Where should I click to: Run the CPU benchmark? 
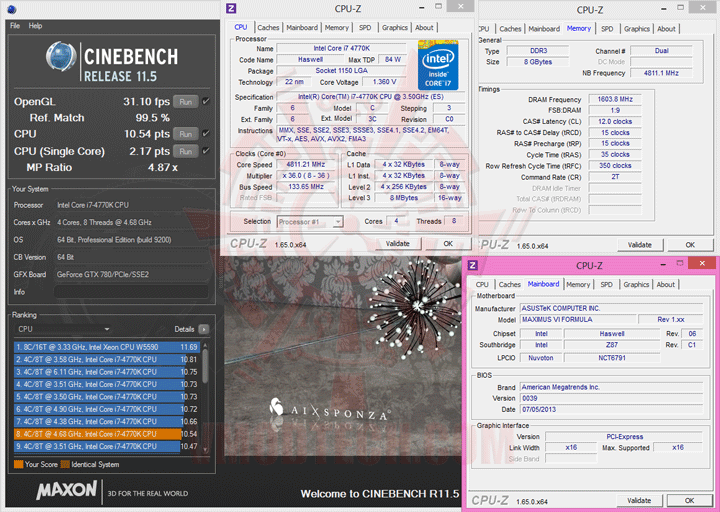(186, 134)
